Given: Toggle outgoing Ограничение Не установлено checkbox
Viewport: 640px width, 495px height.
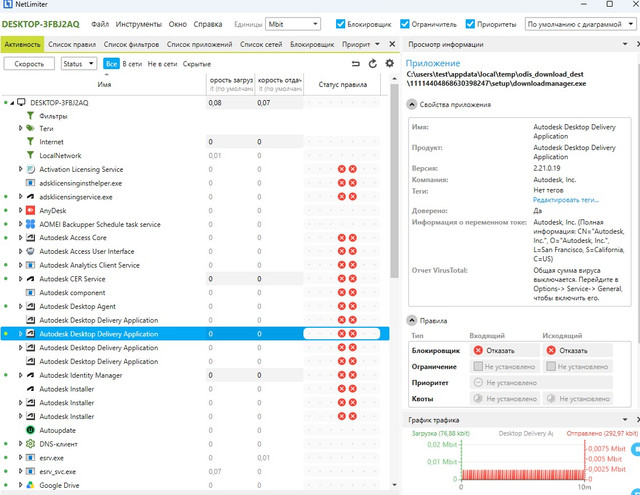Looking at the screenshot, I should [551, 366].
